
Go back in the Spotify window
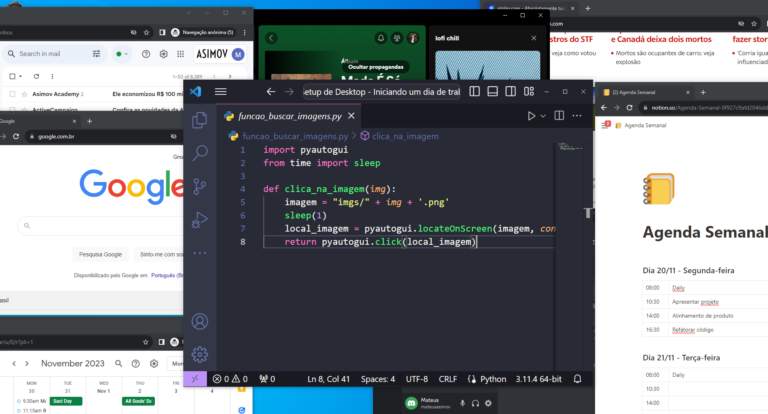[x=271, y=38]
